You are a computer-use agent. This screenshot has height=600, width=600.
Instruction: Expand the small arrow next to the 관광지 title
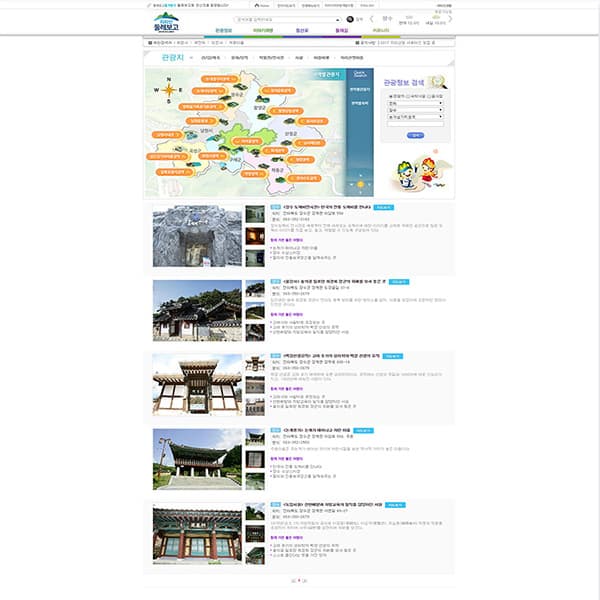[191, 58]
